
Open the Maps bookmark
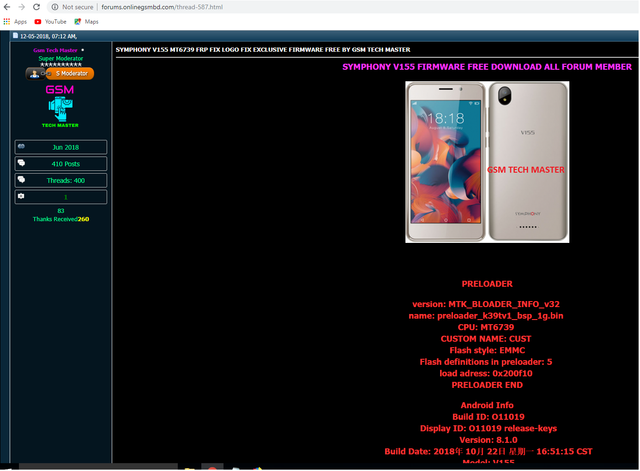click(x=86, y=22)
